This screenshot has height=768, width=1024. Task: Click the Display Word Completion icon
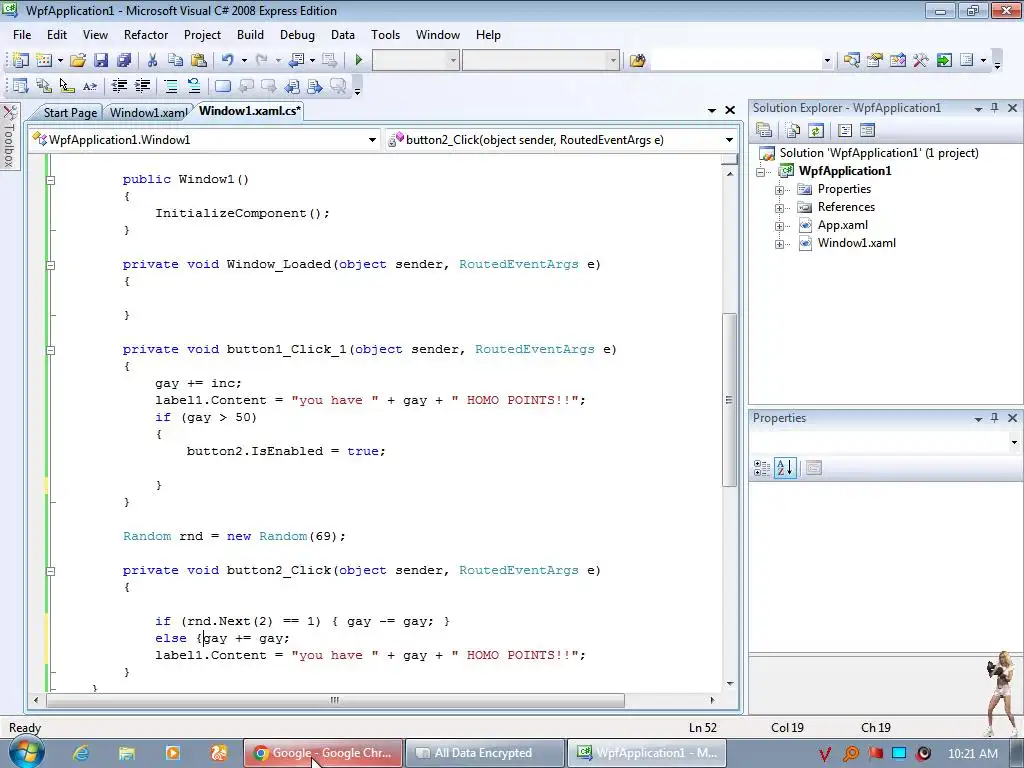[x=90, y=86]
